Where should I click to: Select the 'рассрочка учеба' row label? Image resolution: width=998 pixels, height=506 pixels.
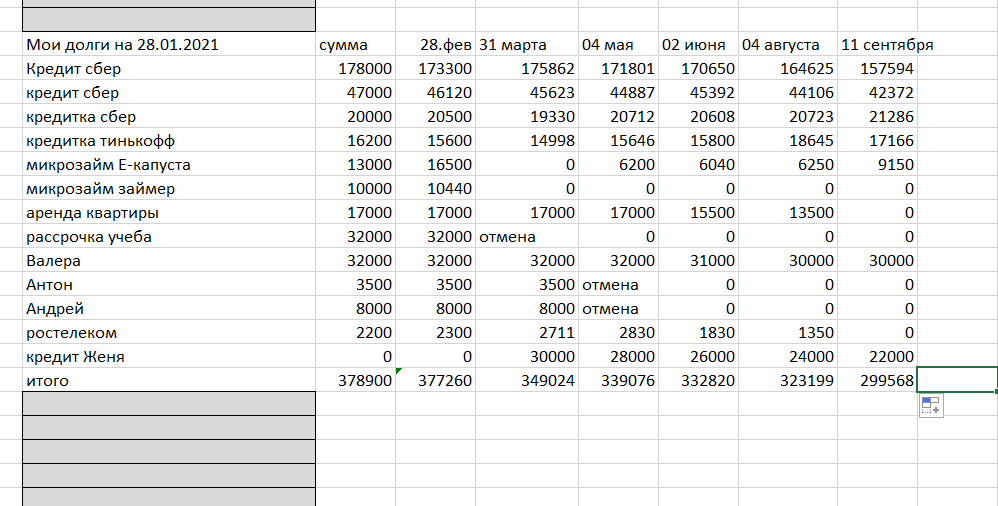[169, 236]
